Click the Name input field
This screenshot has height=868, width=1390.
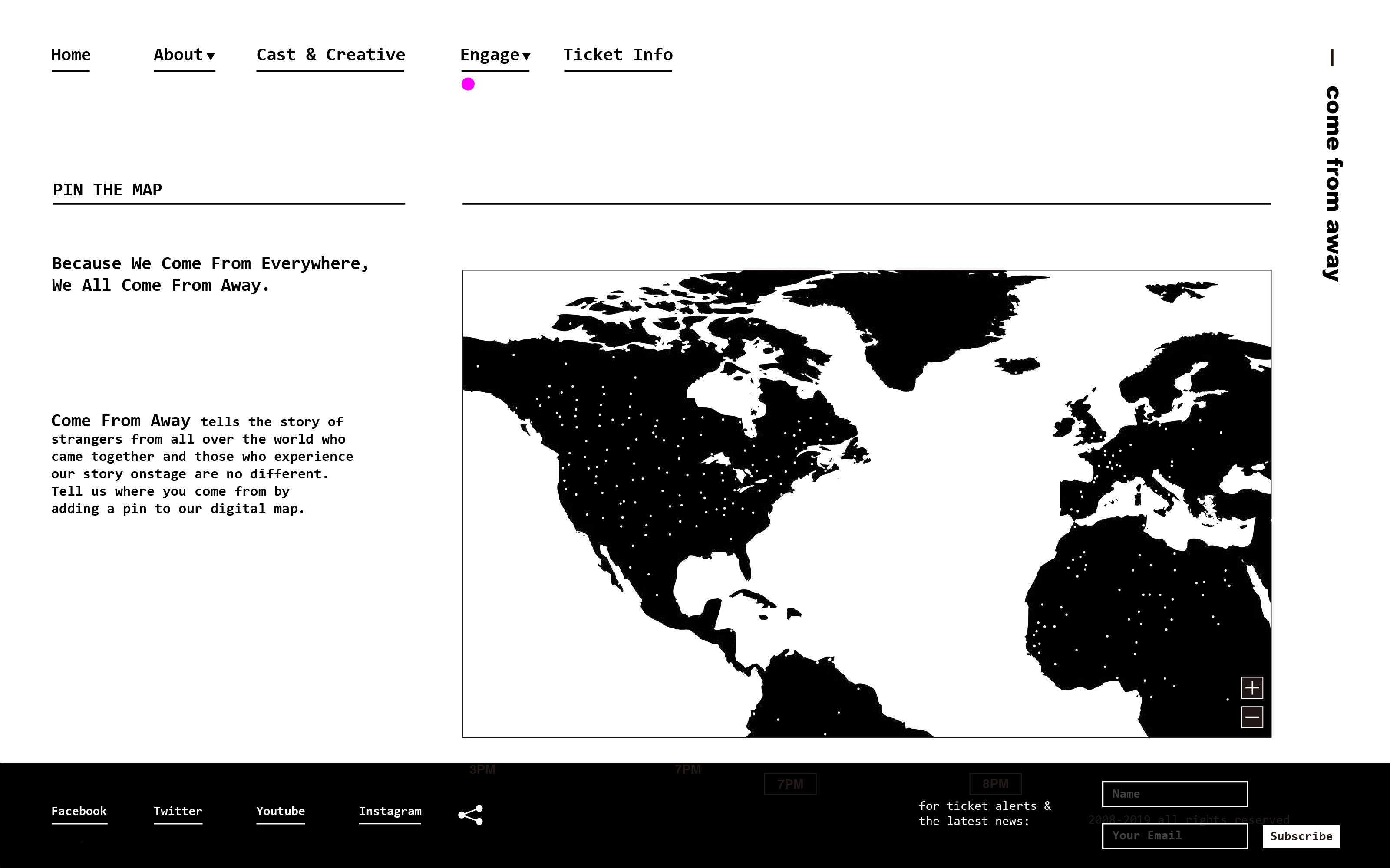1175,794
